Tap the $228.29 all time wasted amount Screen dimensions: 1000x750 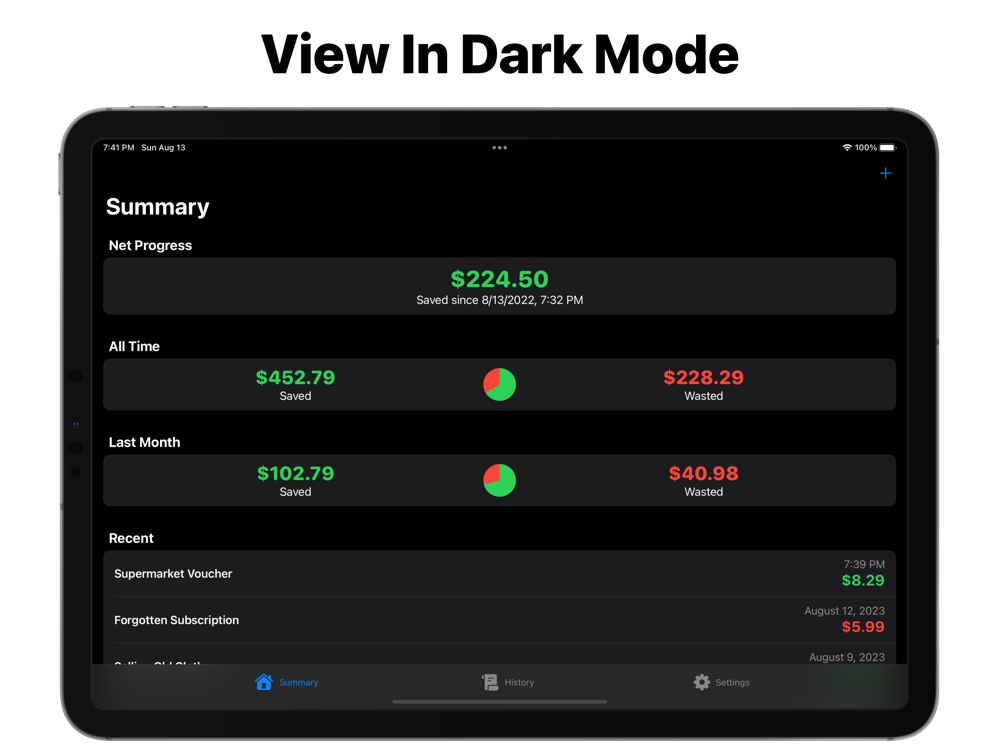point(703,377)
